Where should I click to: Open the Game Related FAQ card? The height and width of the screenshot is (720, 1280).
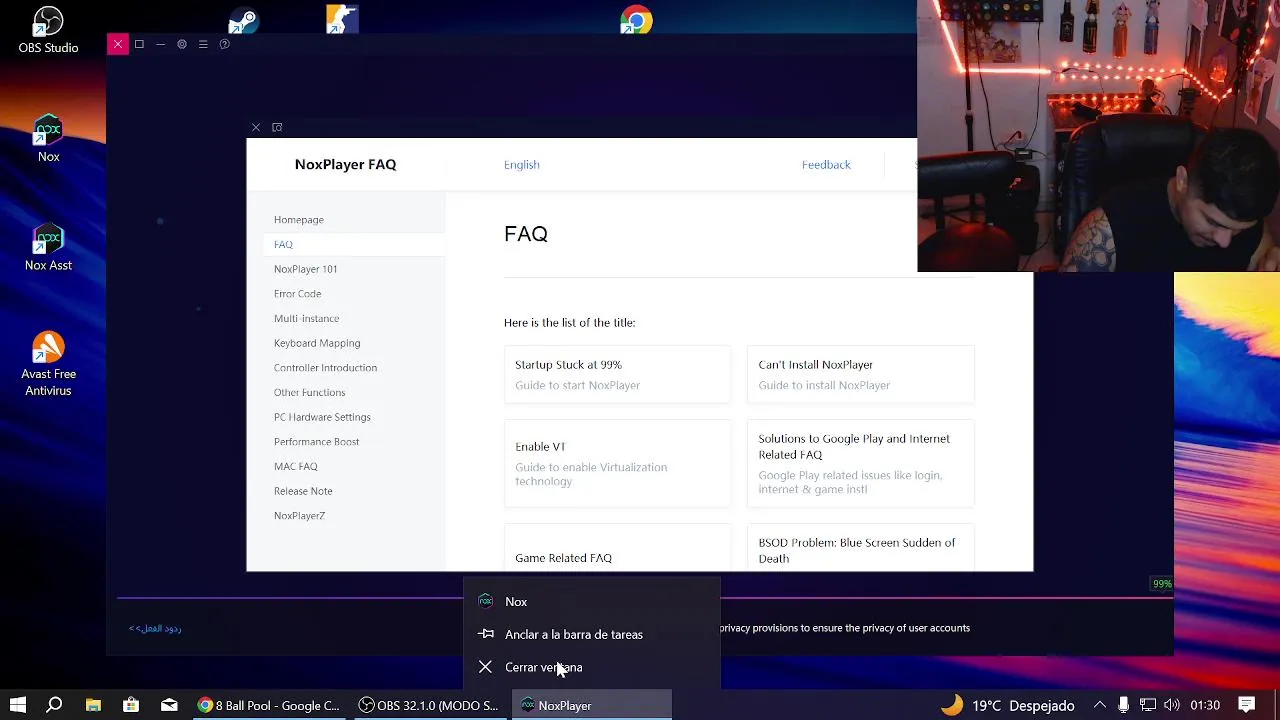coord(617,548)
